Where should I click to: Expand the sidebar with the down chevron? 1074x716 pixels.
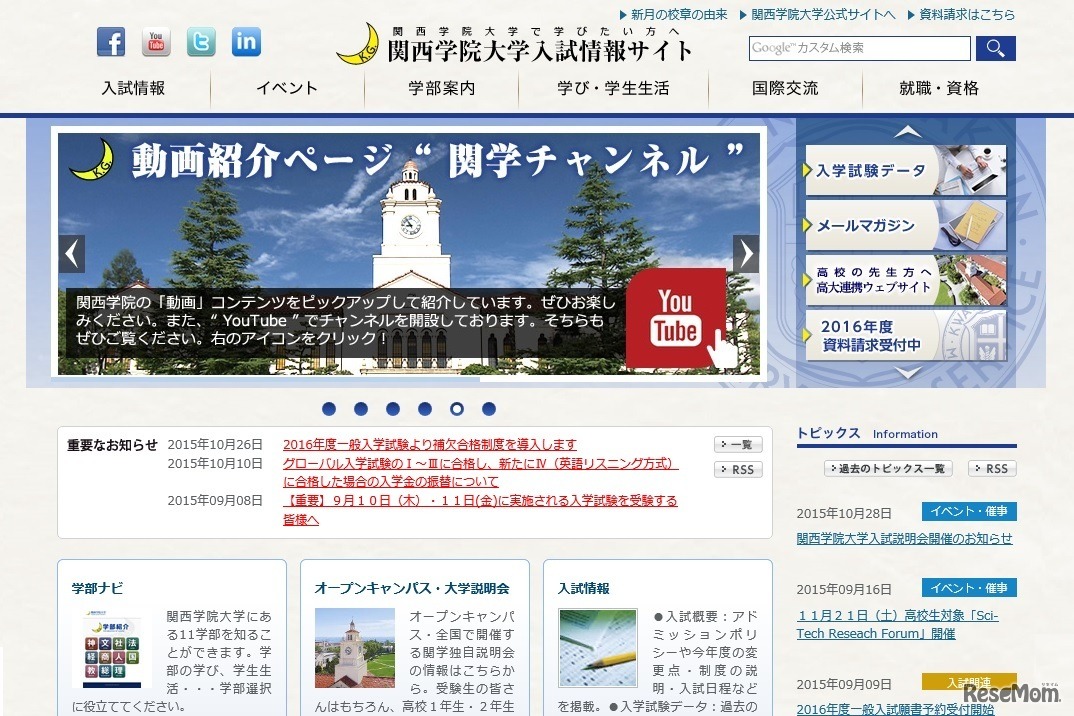[x=907, y=374]
